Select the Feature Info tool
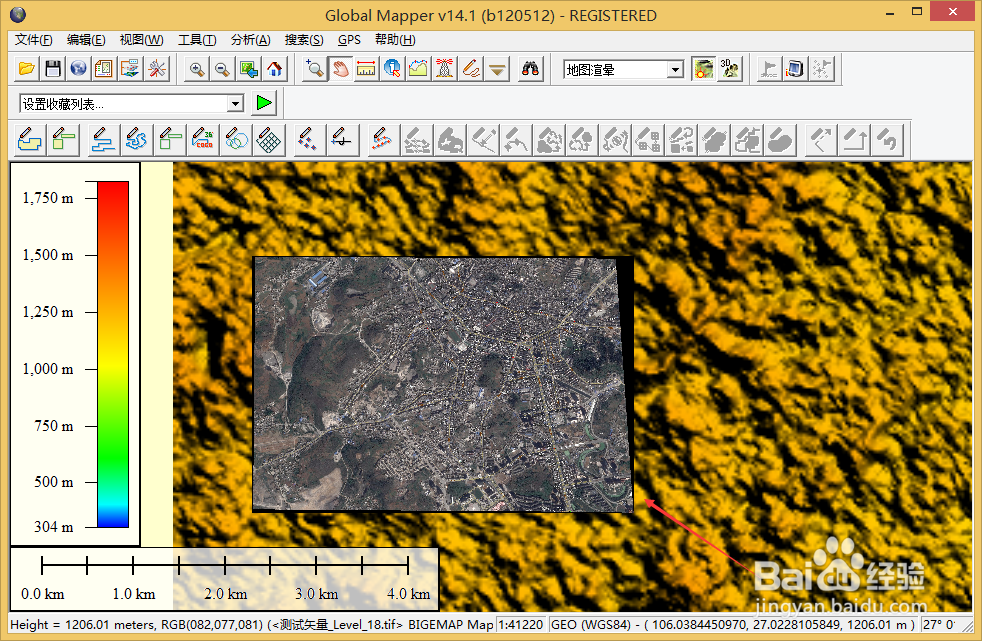Screen dimensions: 982x641 point(392,69)
